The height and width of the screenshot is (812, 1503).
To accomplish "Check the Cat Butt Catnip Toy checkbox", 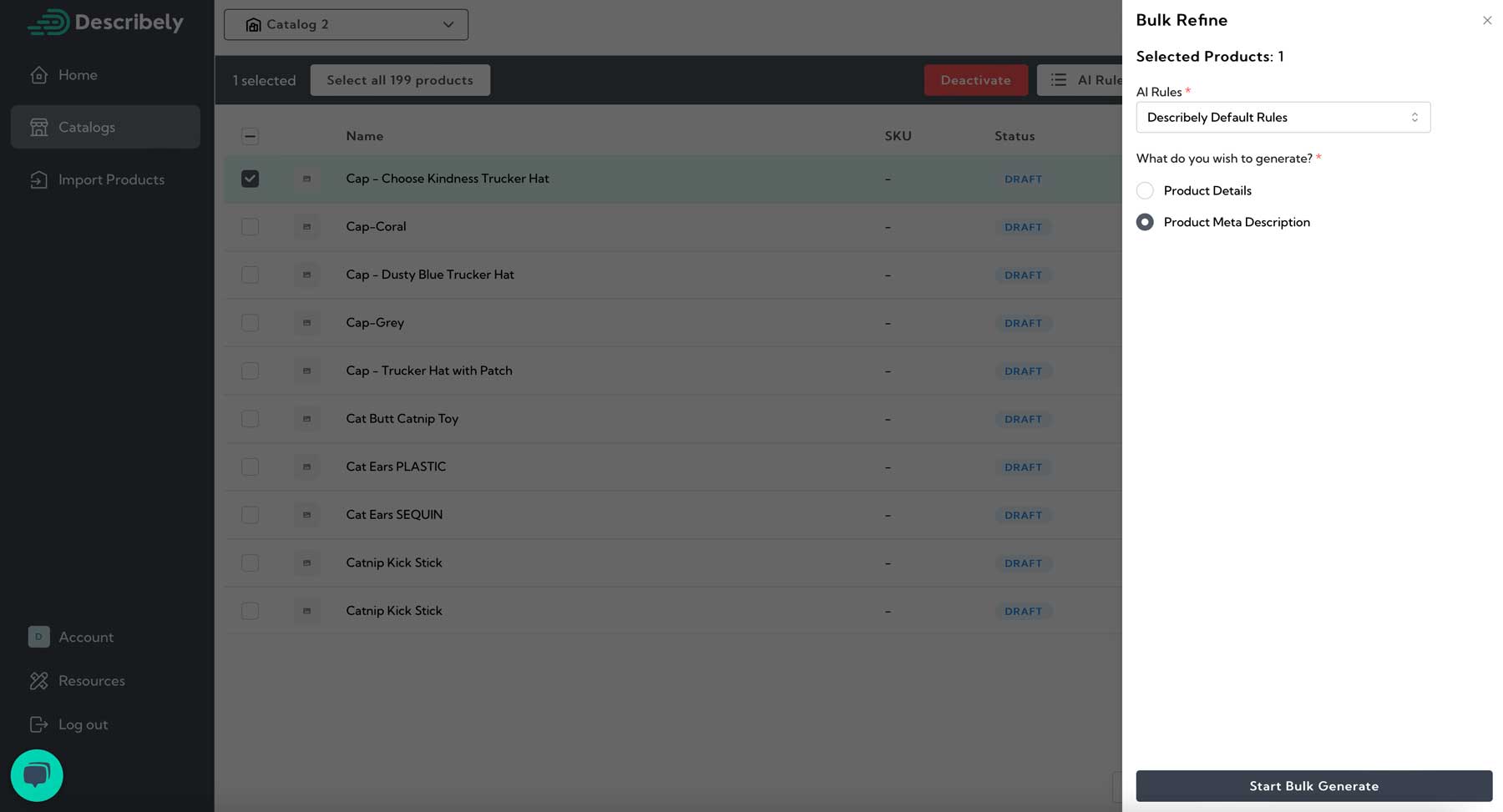I will (x=250, y=419).
